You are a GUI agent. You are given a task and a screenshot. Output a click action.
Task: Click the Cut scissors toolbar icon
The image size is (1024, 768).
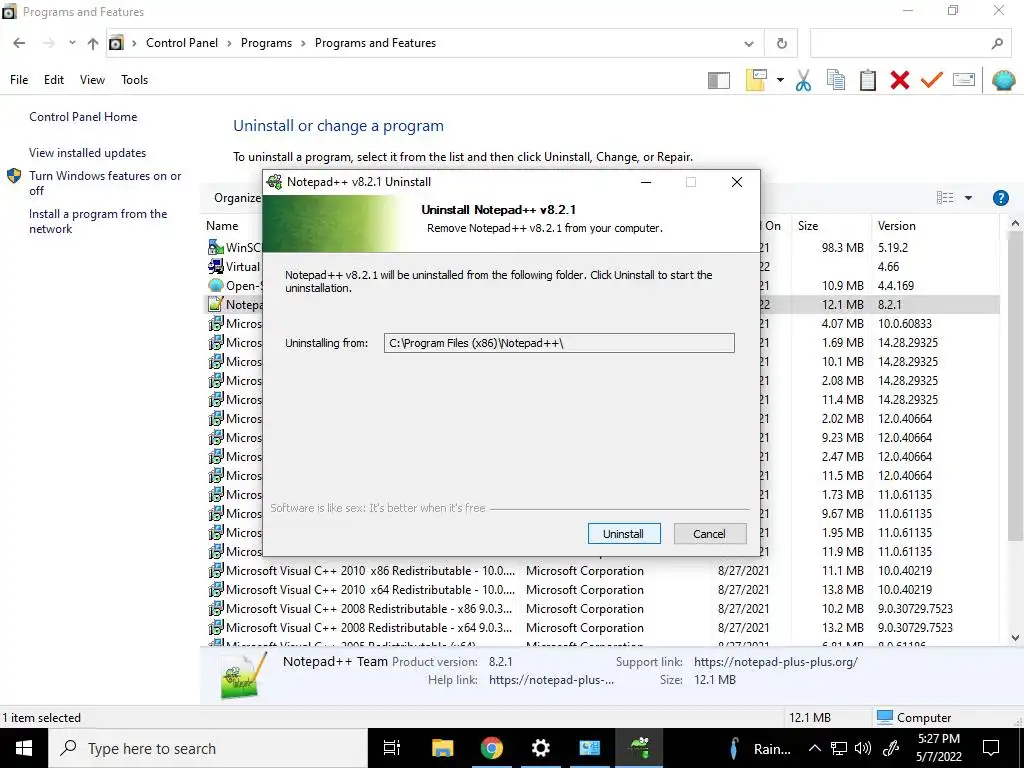click(803, 80)
